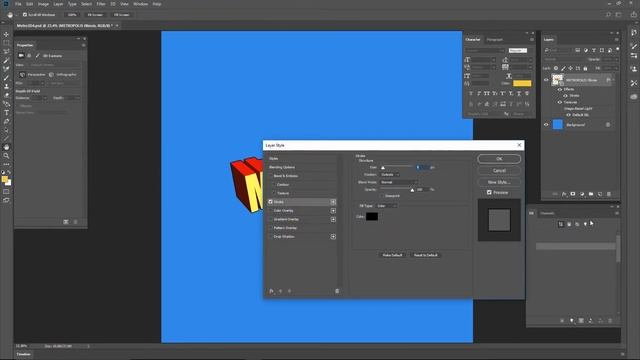
Task: Delete effect with Layer Style trash icon
Action: (337, 291)
